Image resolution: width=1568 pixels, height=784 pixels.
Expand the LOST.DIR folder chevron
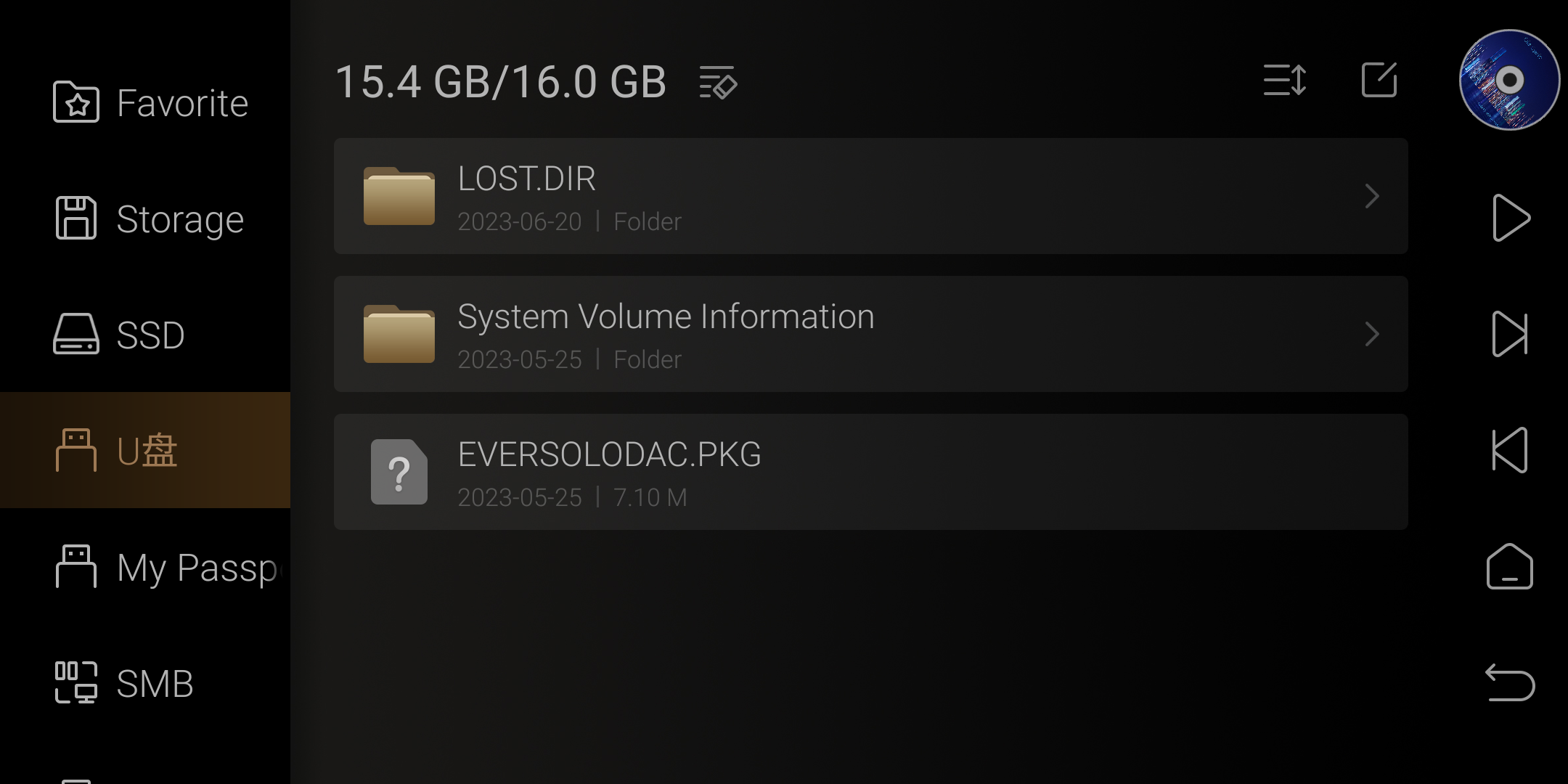click(x=1372, y=196)
